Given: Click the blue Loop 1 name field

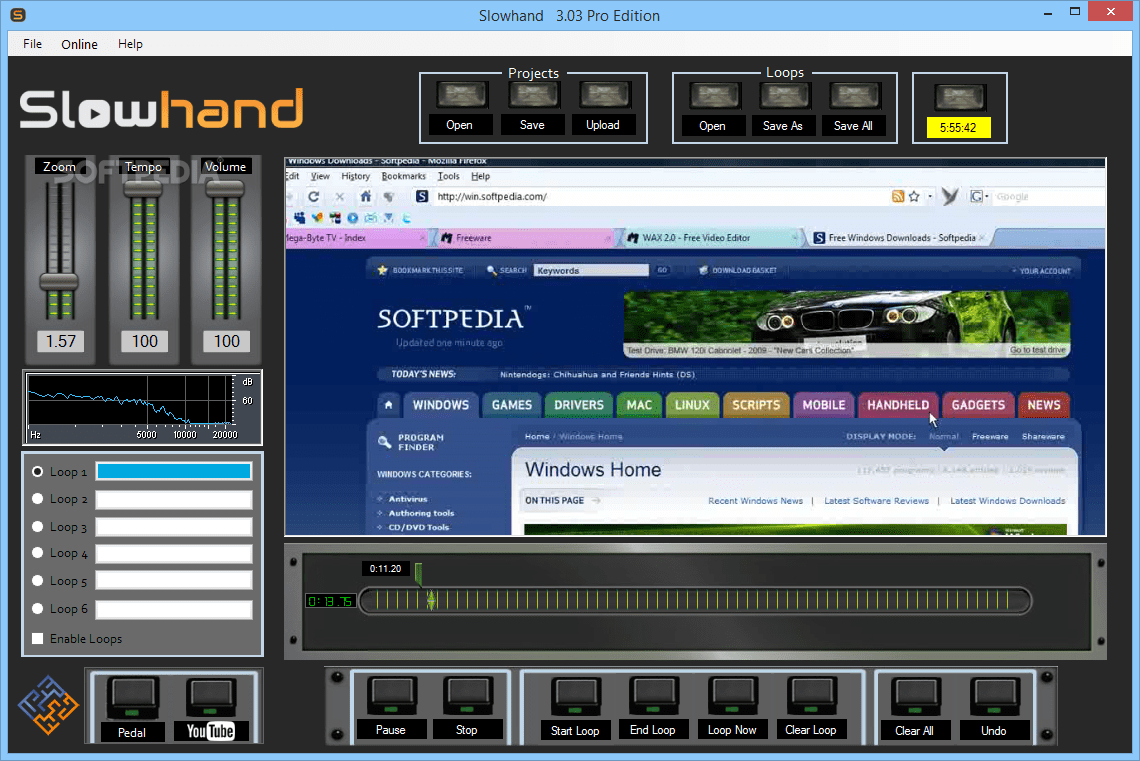Looking at the screenshot, I should tap(174, 471).
